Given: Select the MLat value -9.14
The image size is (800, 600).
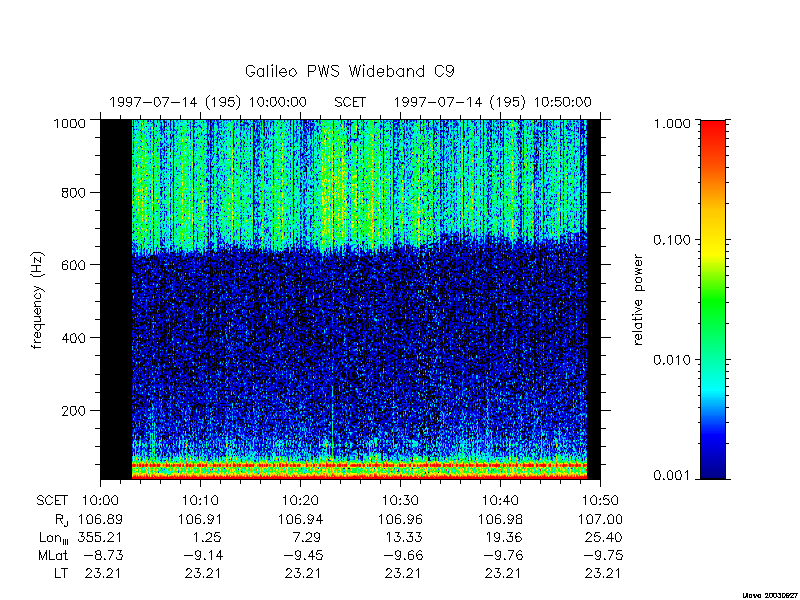Looking at the screenshot, I should click(x=204, y=555).
